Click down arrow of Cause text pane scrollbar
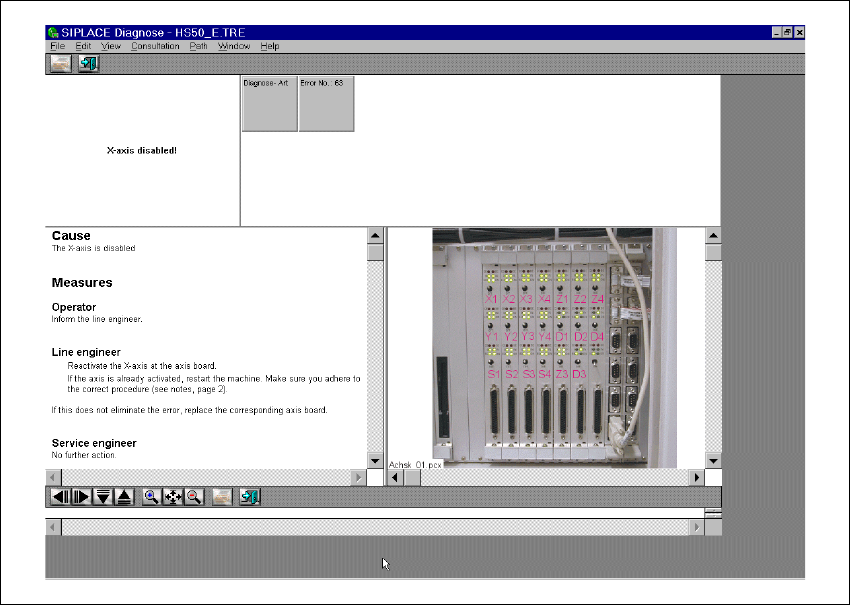The image size is (850, 605). point(375,461)
